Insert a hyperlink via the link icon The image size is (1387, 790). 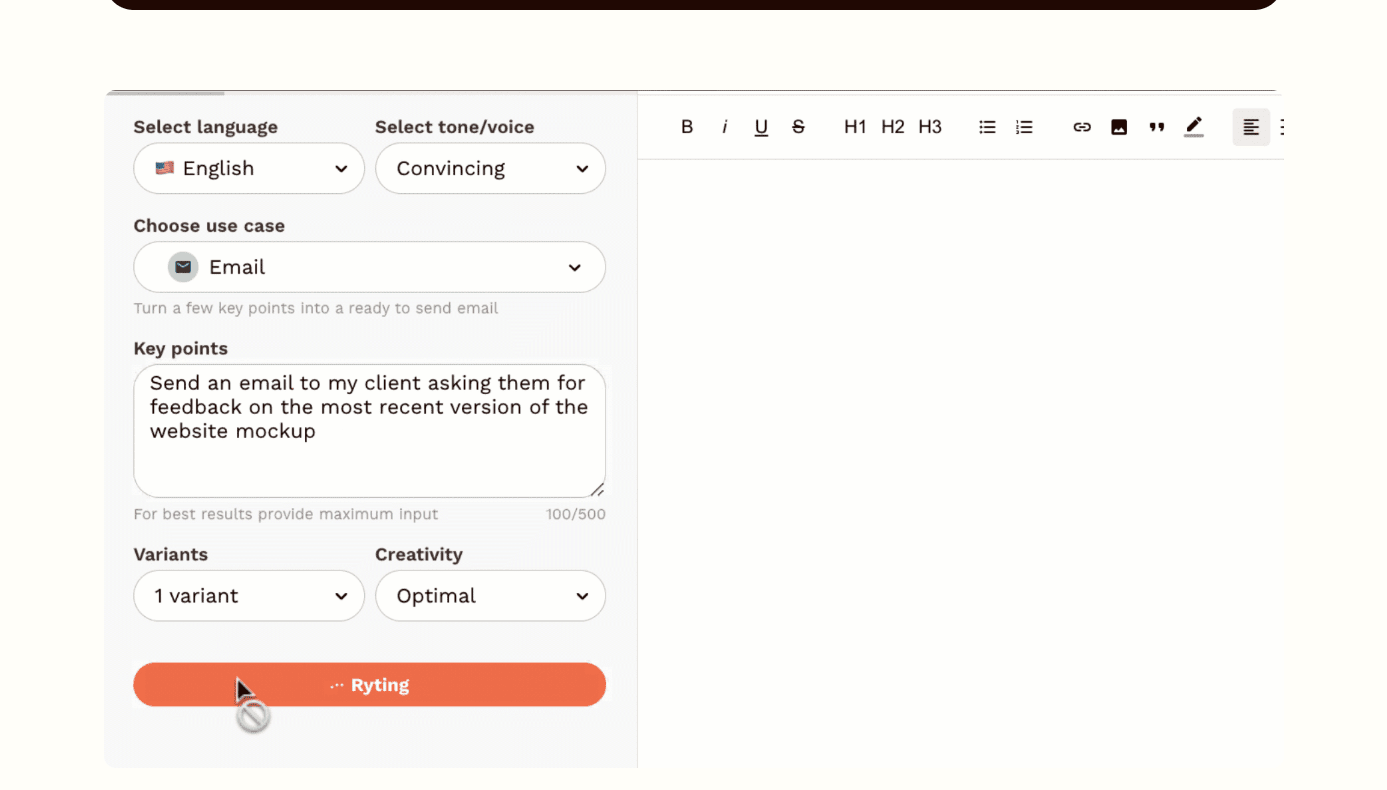[1082, 127]
